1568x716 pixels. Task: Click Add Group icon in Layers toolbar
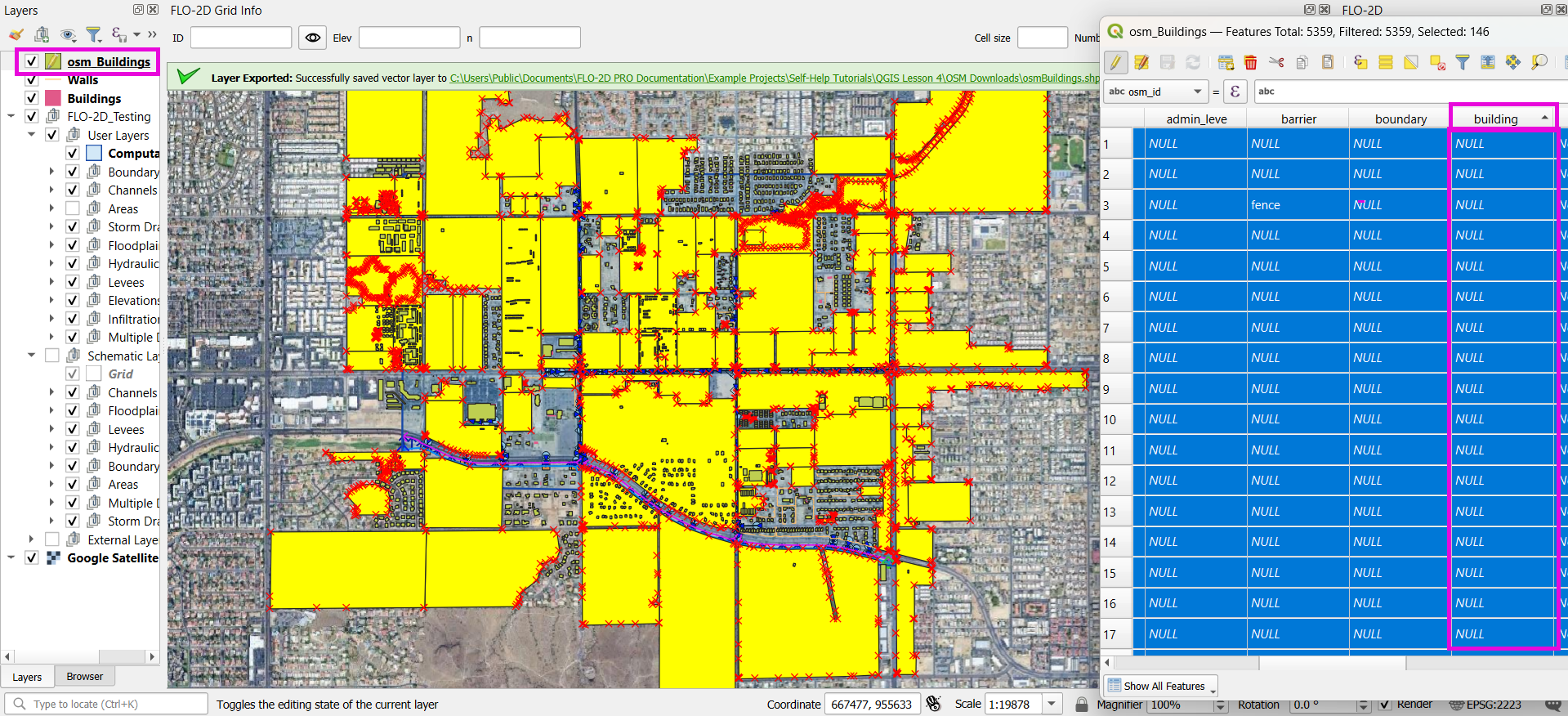pos(42,34)
